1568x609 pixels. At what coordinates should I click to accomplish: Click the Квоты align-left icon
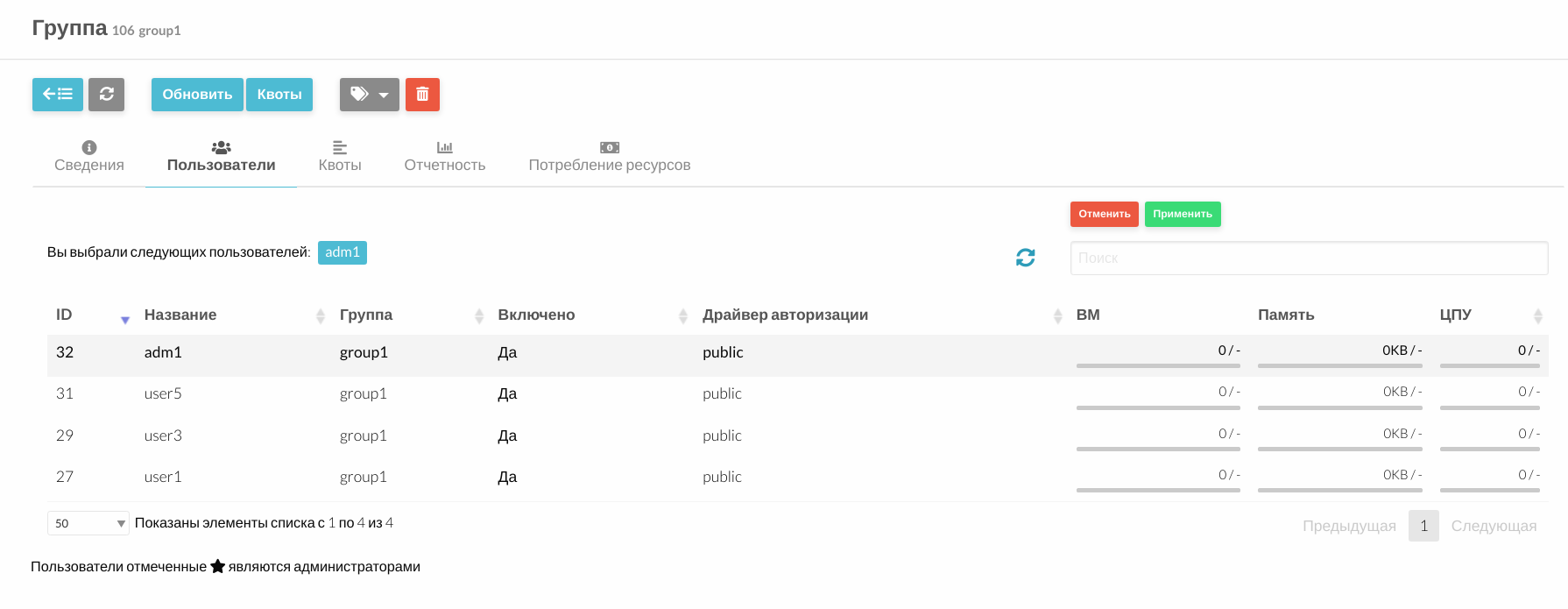340,147
